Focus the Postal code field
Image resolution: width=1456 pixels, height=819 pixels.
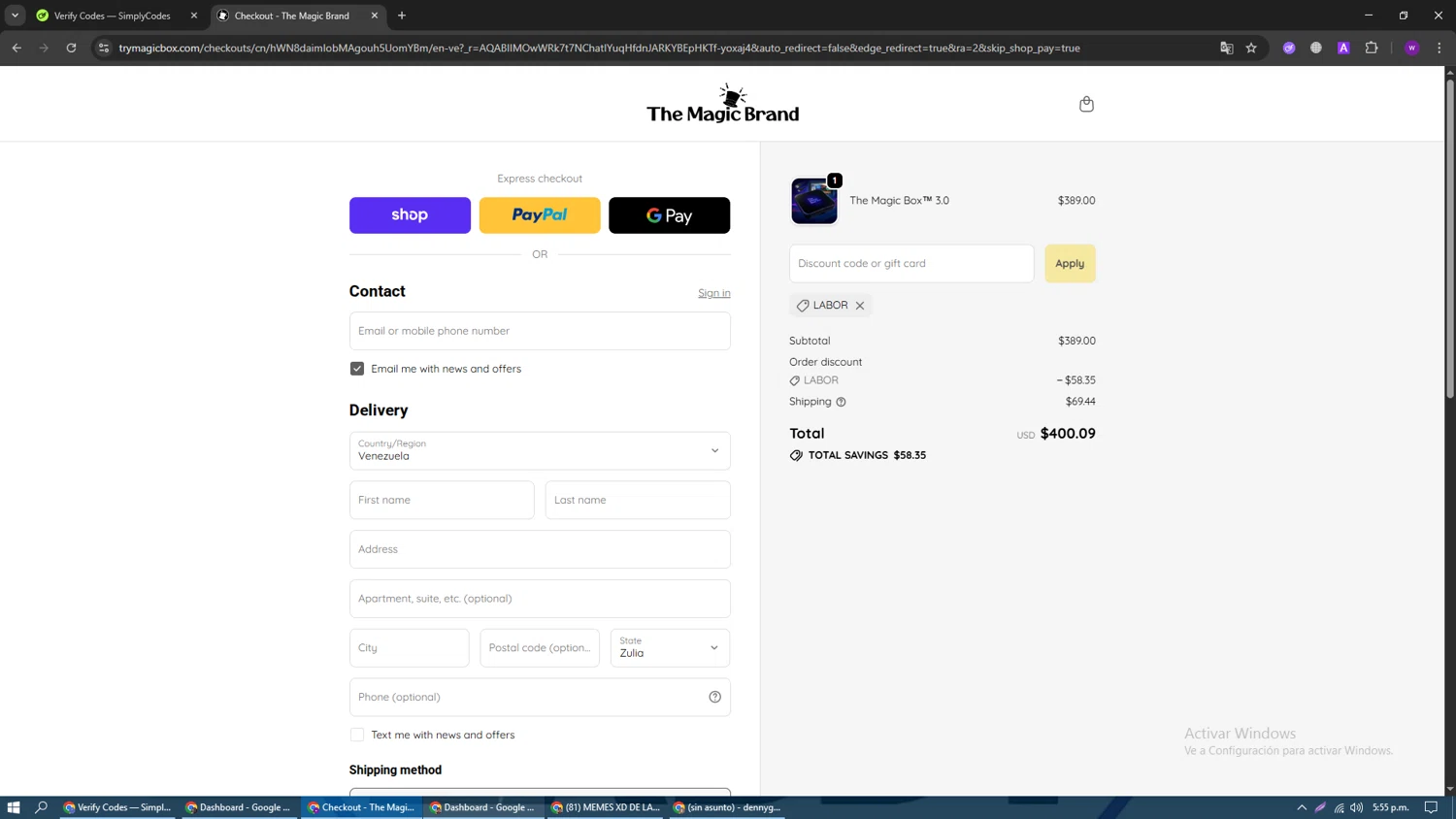pyautogui.click(x=540, y=648)
